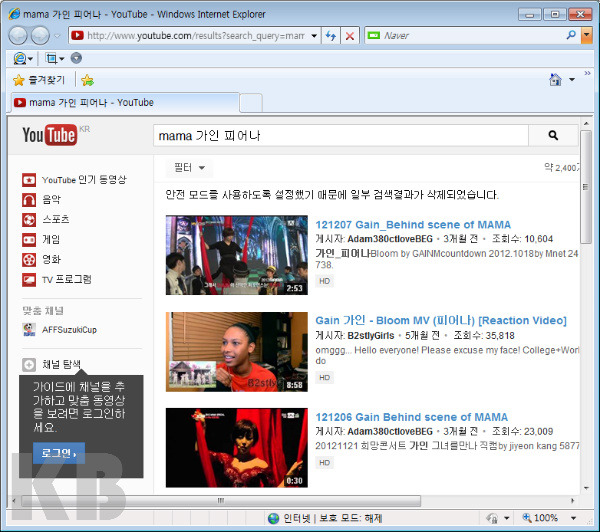This screenshot has height=532, width=600.
Task: Click the YouTube search input field
Action: click(x=341, y=135)
